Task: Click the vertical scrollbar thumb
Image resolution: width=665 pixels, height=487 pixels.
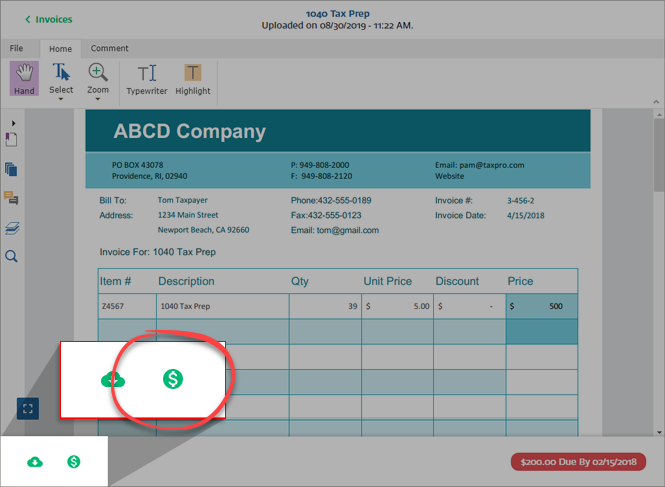Action: click(659, 155)
